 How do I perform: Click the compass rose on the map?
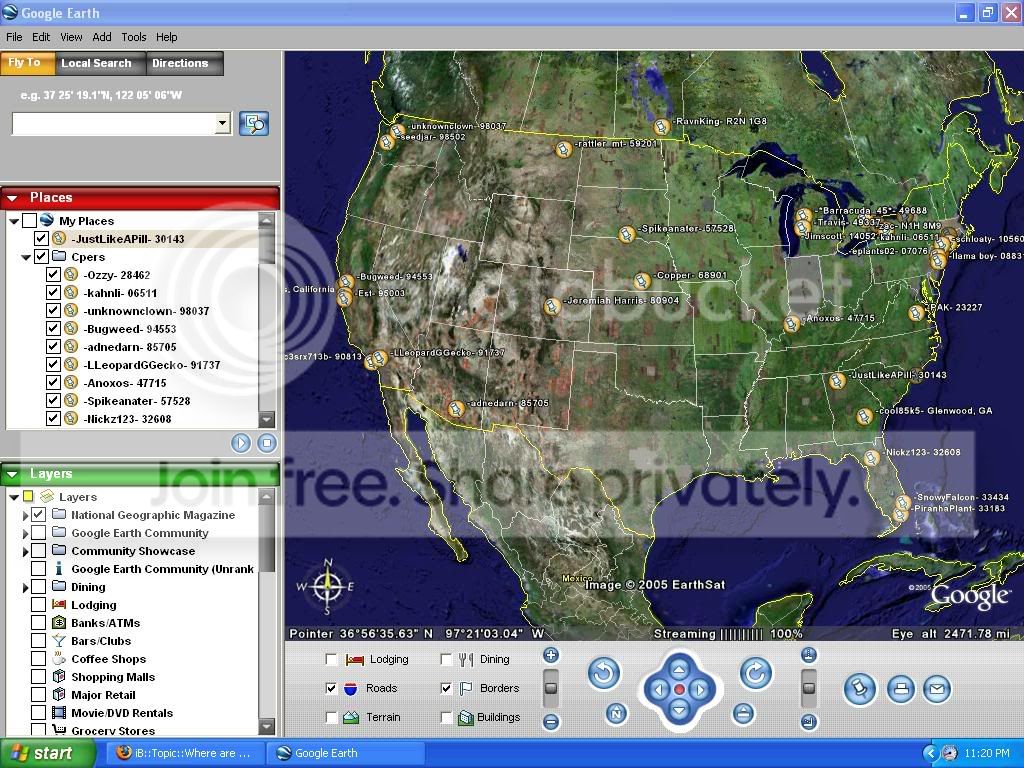(328, 586)
